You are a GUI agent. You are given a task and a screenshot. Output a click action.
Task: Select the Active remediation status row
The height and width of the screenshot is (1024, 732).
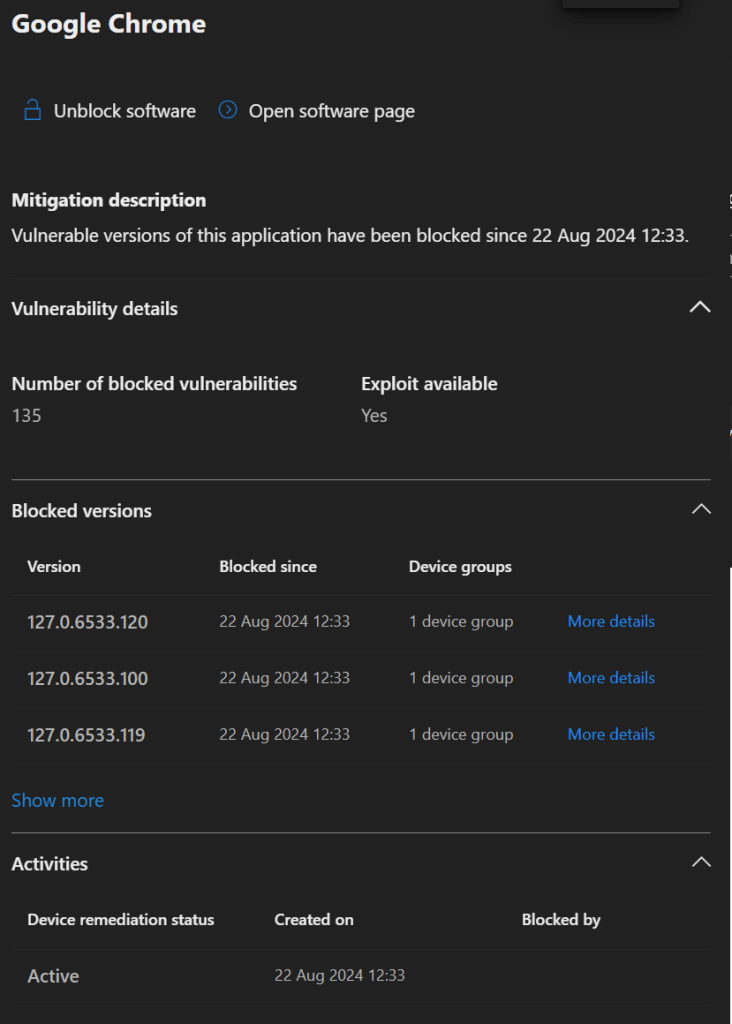pyautogui.click(x=53, y=976)
